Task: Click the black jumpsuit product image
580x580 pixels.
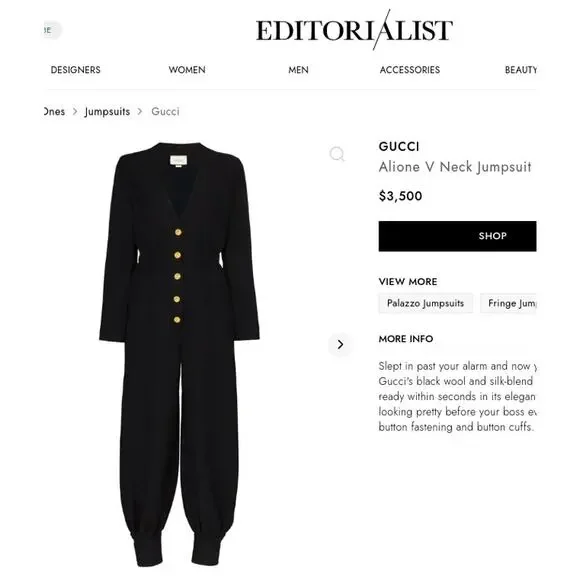Action: point(179,354)
